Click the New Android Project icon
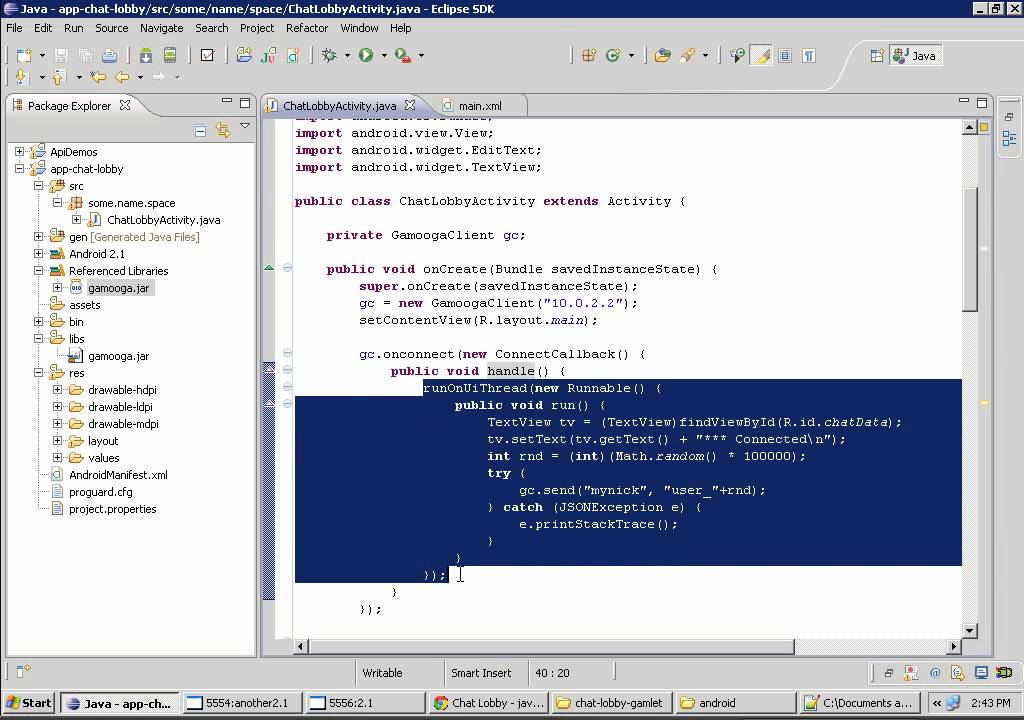 coord(244,56)
